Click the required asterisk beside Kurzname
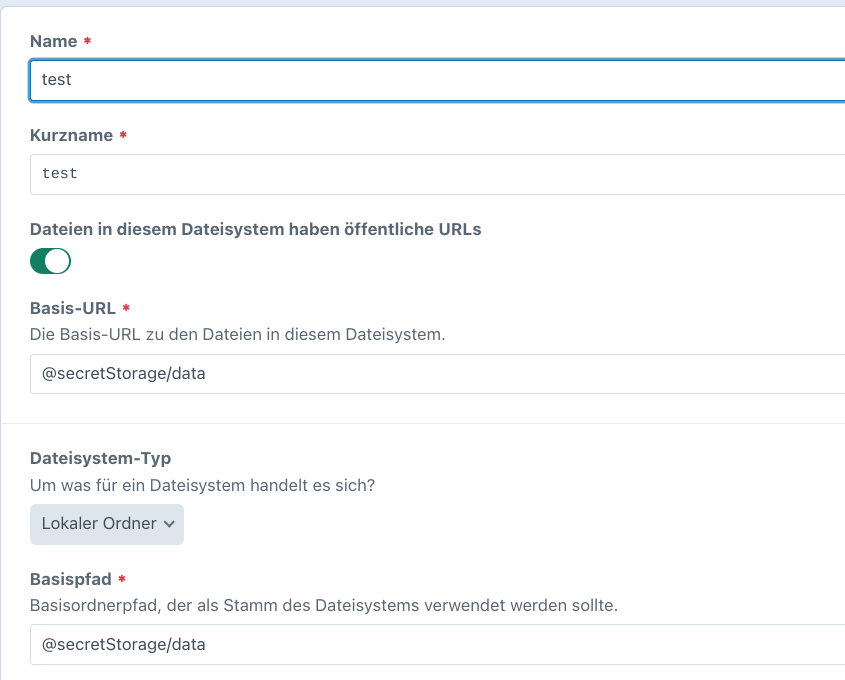The image size is (845, 680). point(122,136)
